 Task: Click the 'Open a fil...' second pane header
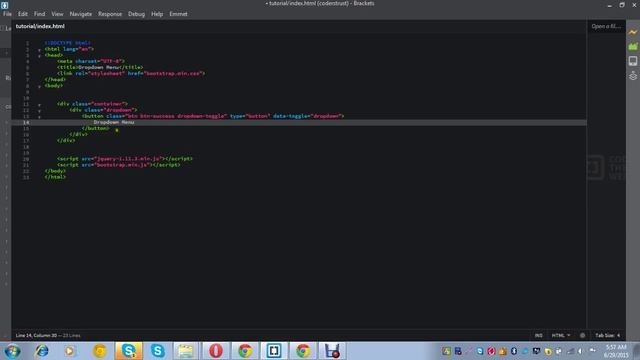pos(606,26)
